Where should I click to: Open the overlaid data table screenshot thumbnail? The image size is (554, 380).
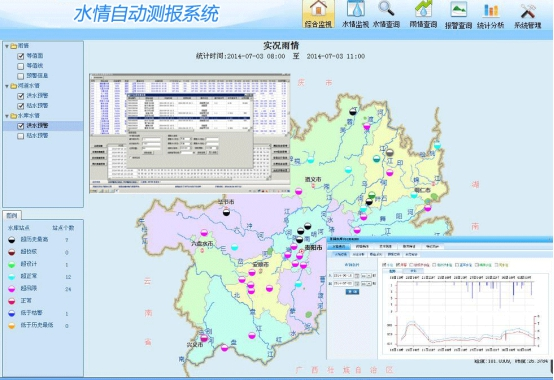pos(190,133)
